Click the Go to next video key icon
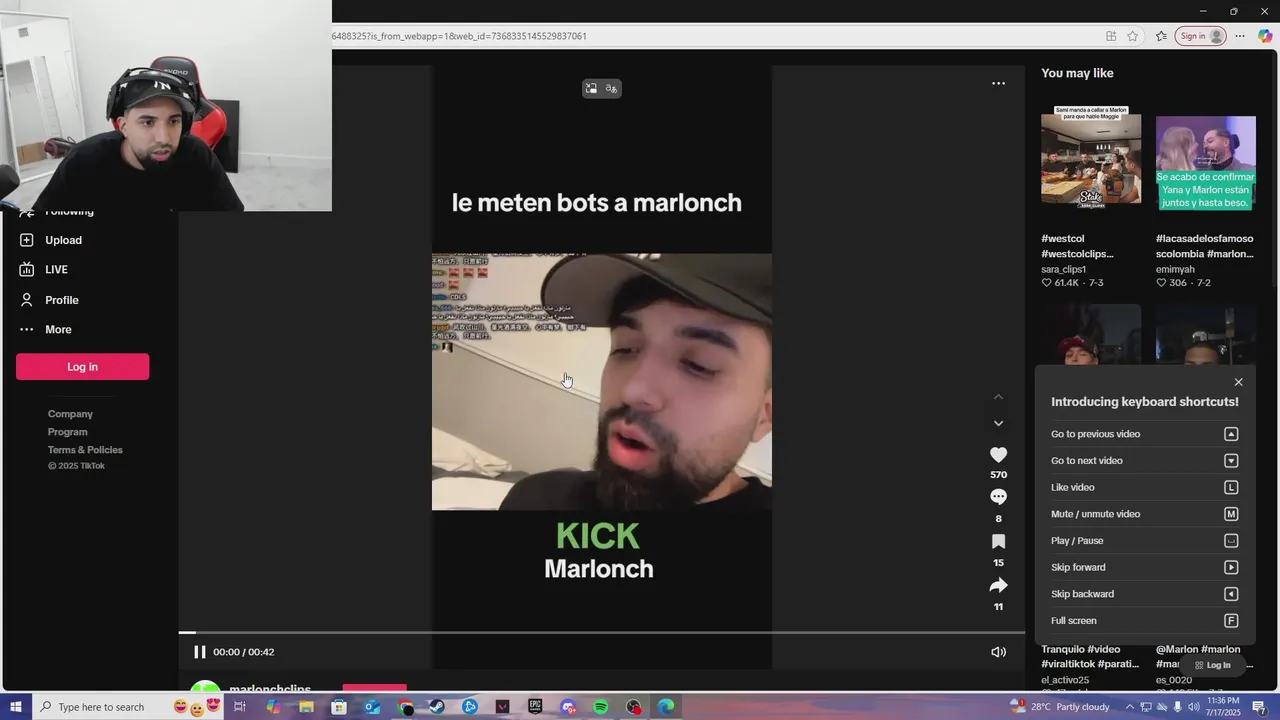The height and width of the screenshot is (720, 1280). 1231,461
